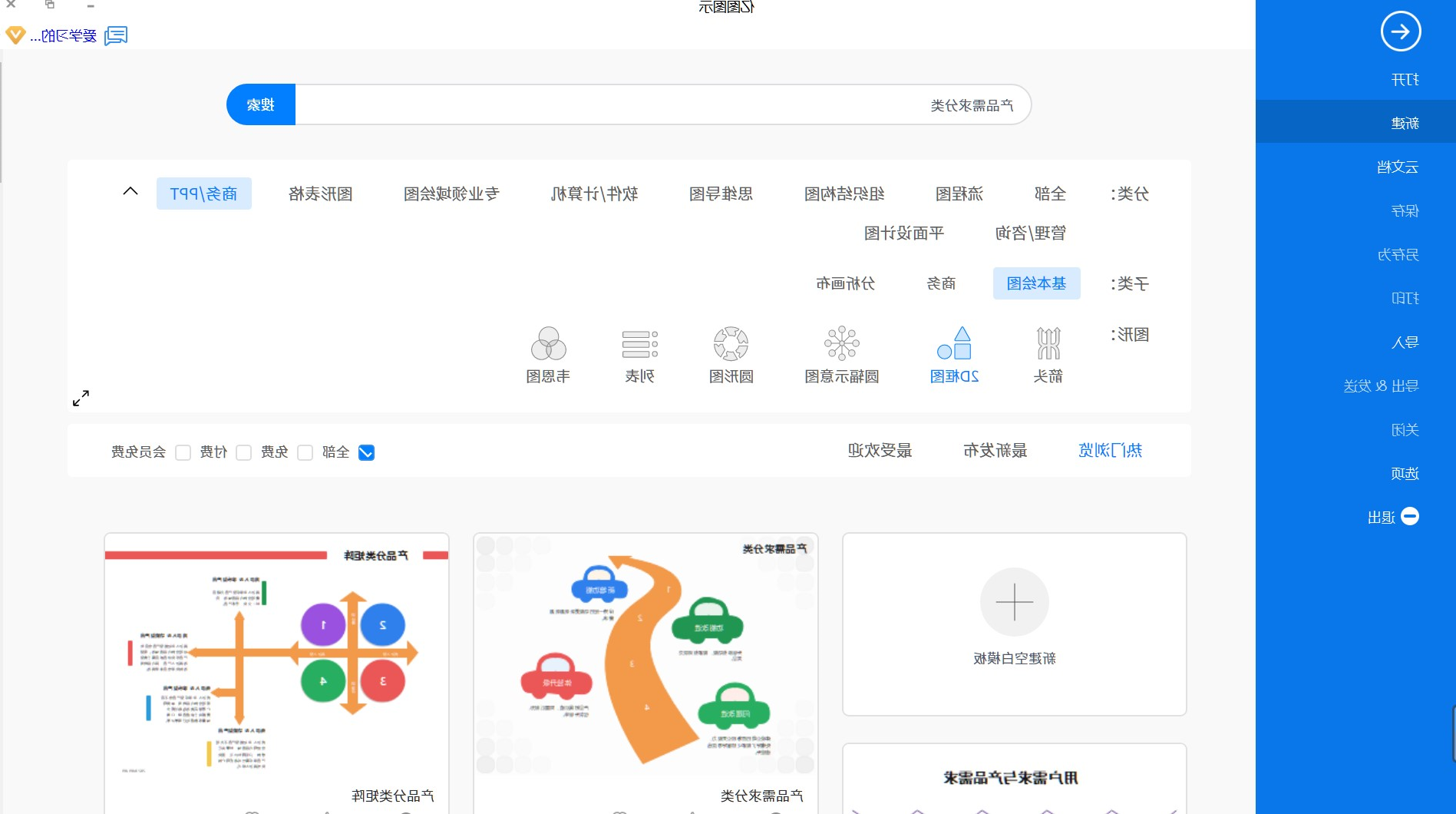Check the 全部 filter checkbox
Image resolution: width=1456 pixels, height=814 pixels.
pyautogui.click(x=366, y=452)
